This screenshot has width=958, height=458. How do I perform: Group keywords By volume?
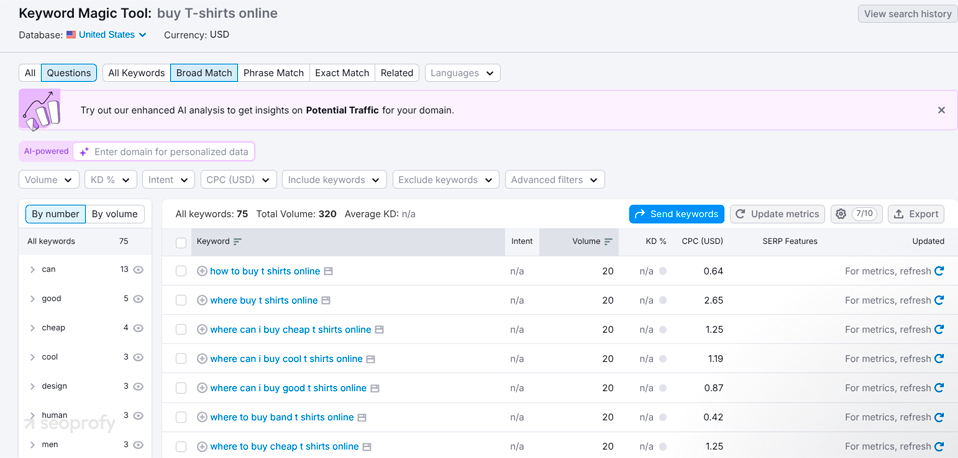tap(115, 214)
